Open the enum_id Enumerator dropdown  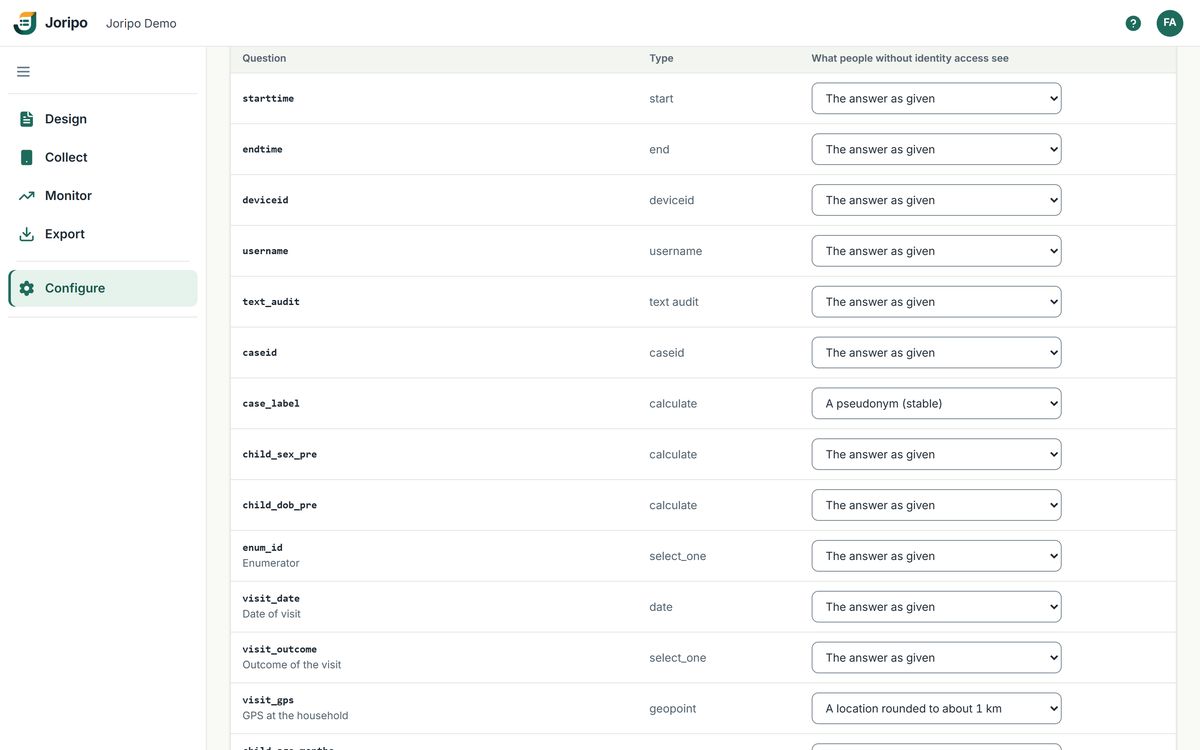click(936, 556)
